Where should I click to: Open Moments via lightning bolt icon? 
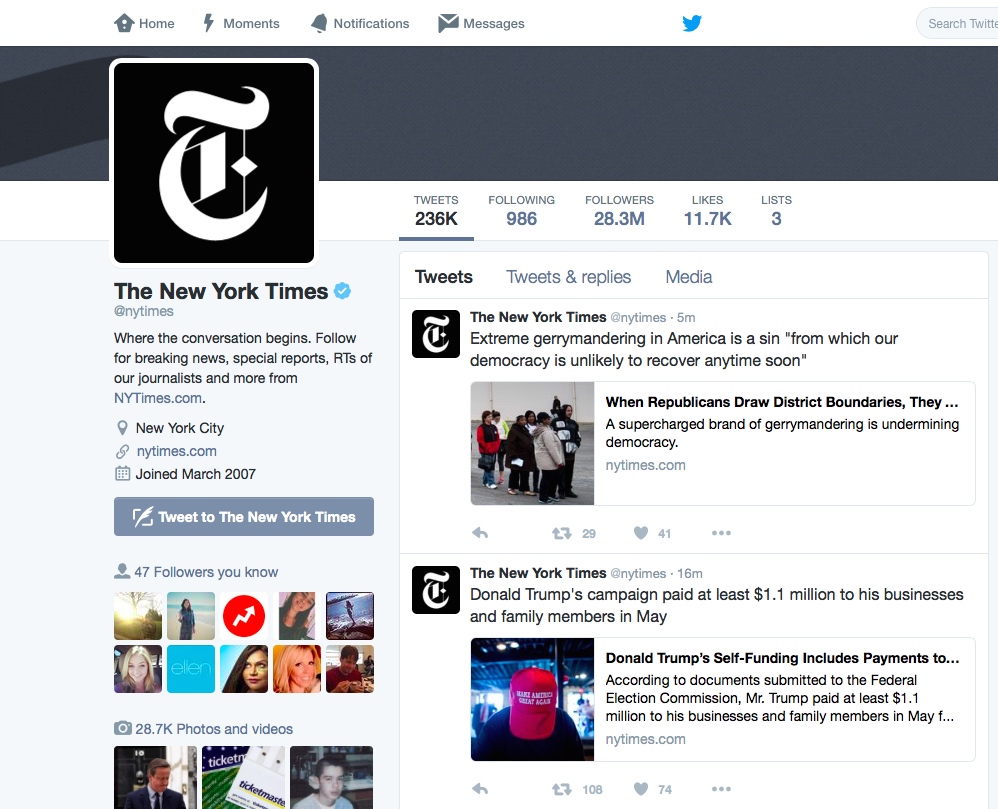tap(209, 24)
